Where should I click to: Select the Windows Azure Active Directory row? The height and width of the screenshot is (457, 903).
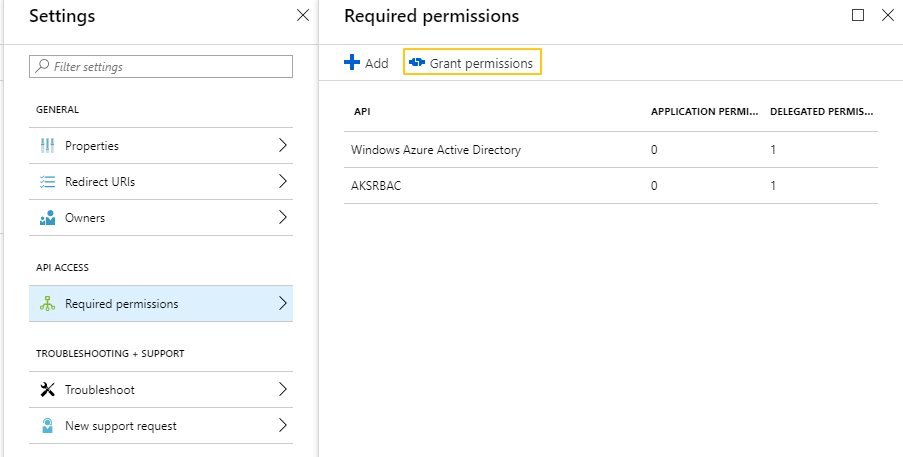(436, 150)
